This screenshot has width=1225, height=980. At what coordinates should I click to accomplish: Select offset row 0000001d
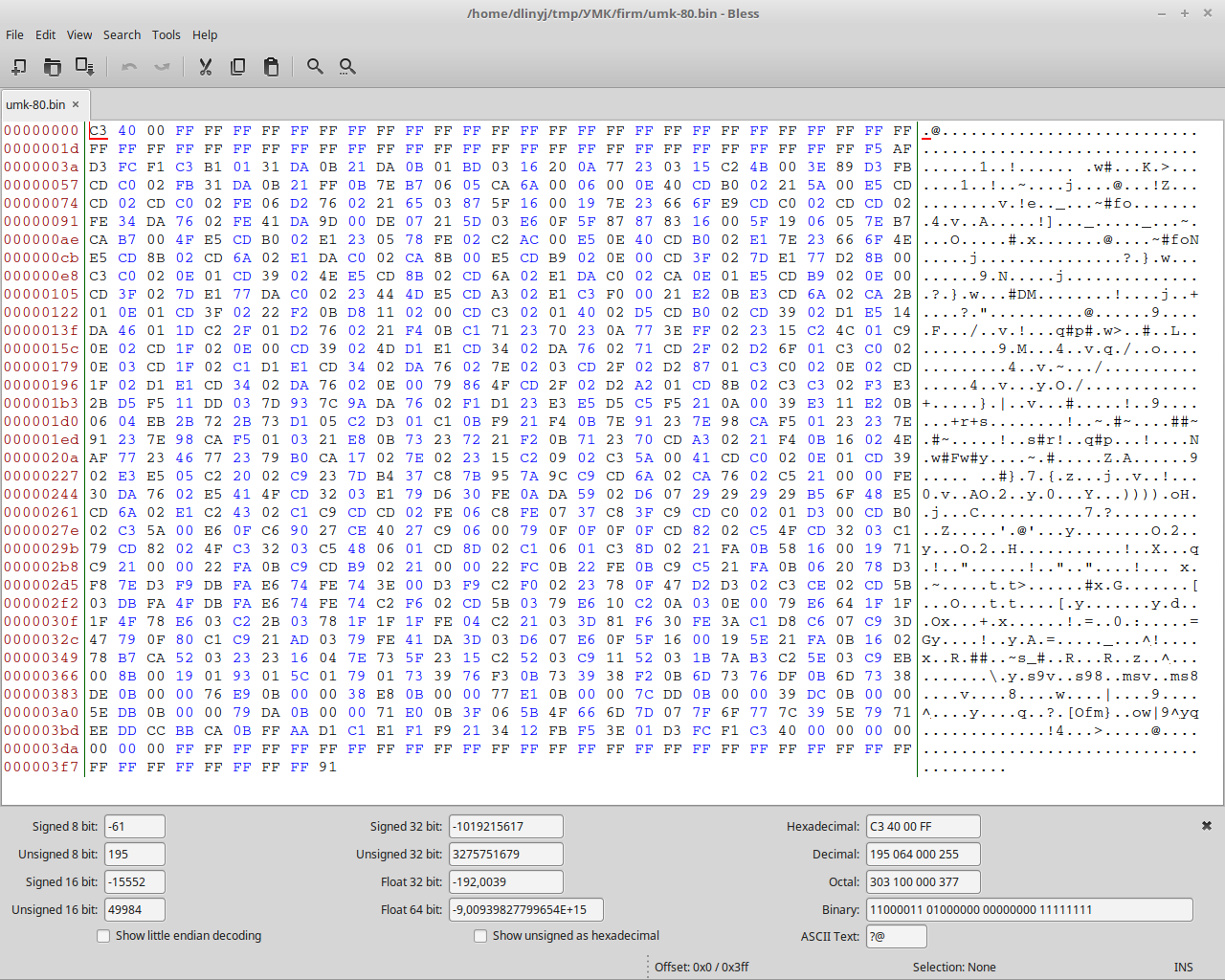click(42, 149)
